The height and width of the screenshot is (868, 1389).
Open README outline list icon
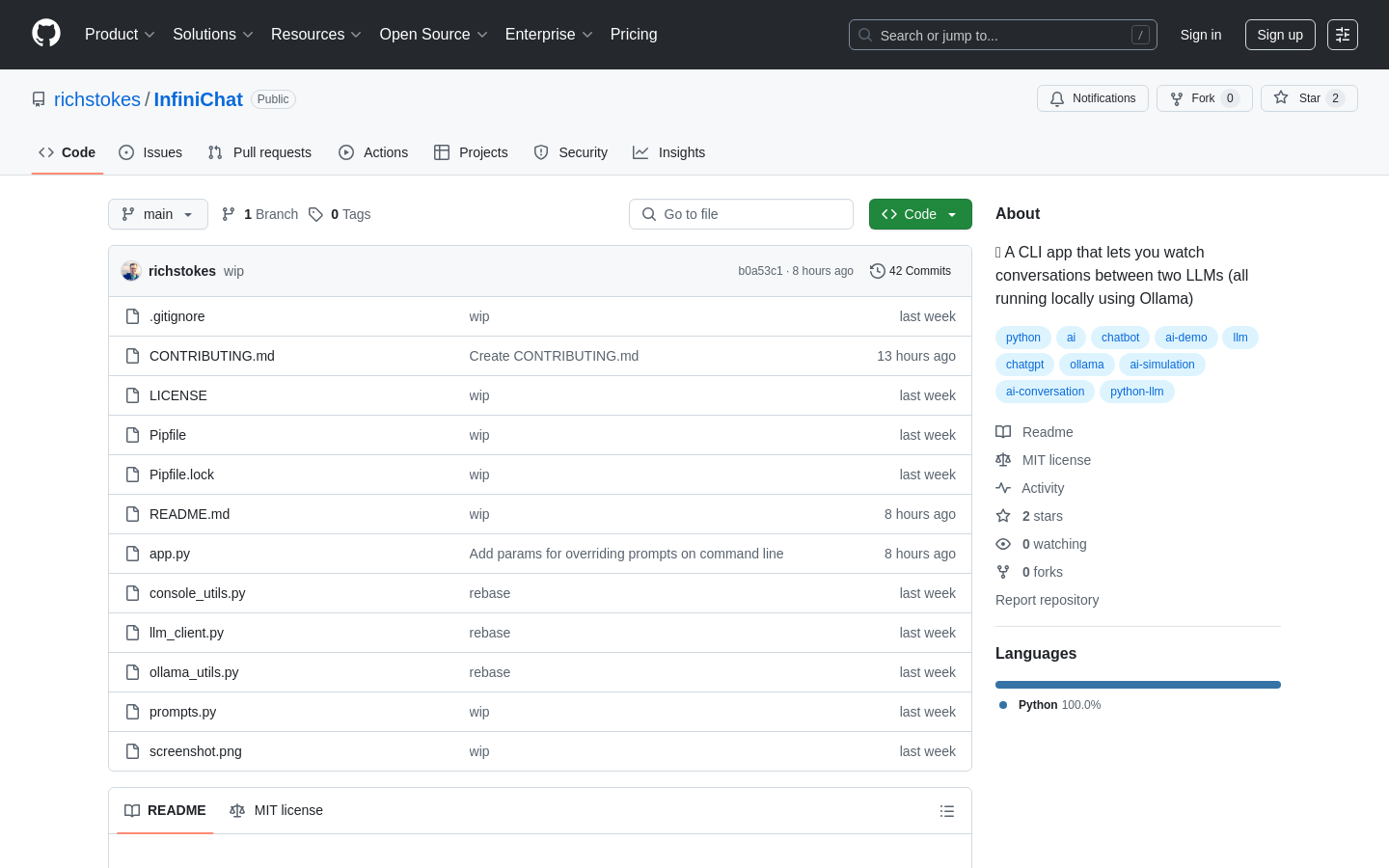[947, 811]
